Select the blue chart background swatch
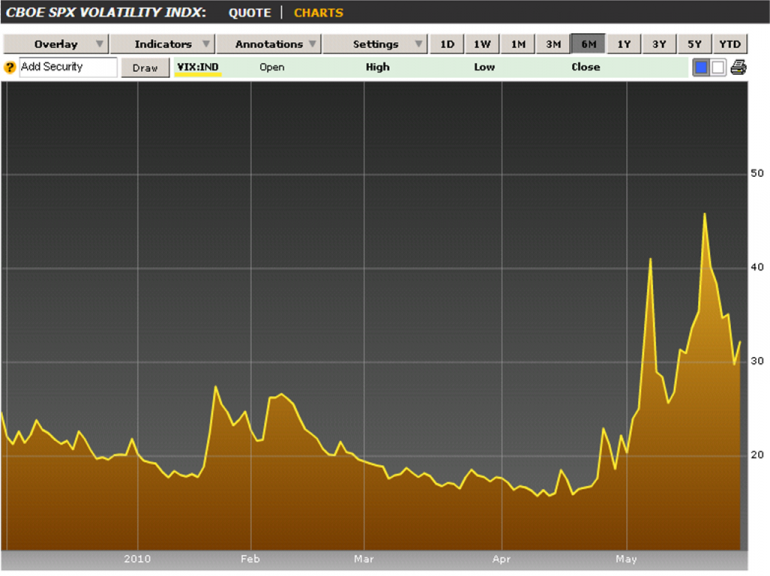The image size is (770, 576). tap(701, 67)
